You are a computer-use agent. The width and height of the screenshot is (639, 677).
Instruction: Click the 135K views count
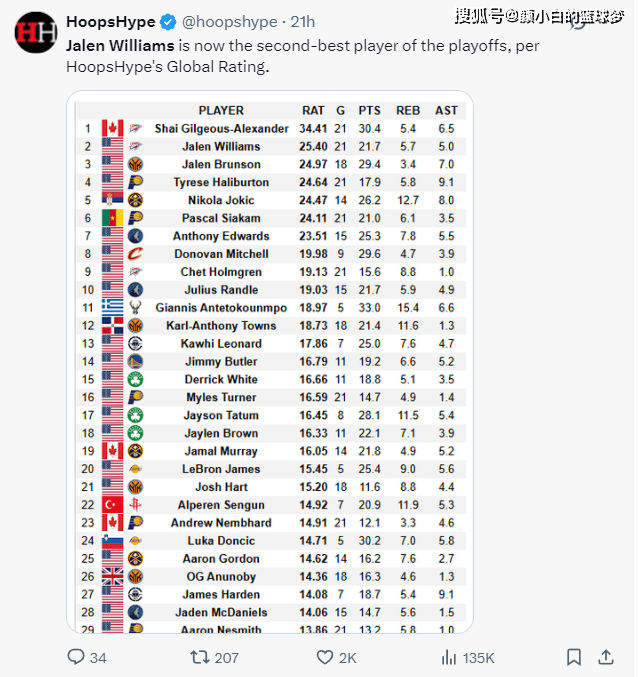(x=478, y=657)
